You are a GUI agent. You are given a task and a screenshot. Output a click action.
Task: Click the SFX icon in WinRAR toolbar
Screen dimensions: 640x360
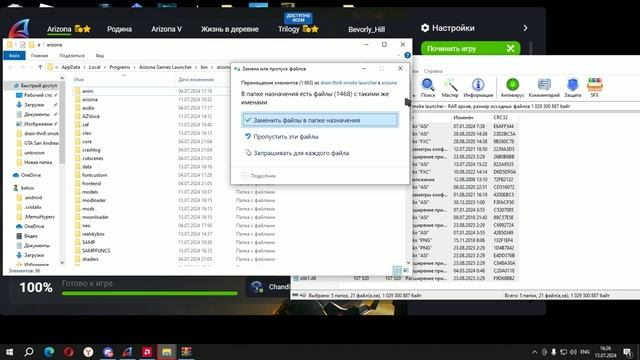click(595, 87)
